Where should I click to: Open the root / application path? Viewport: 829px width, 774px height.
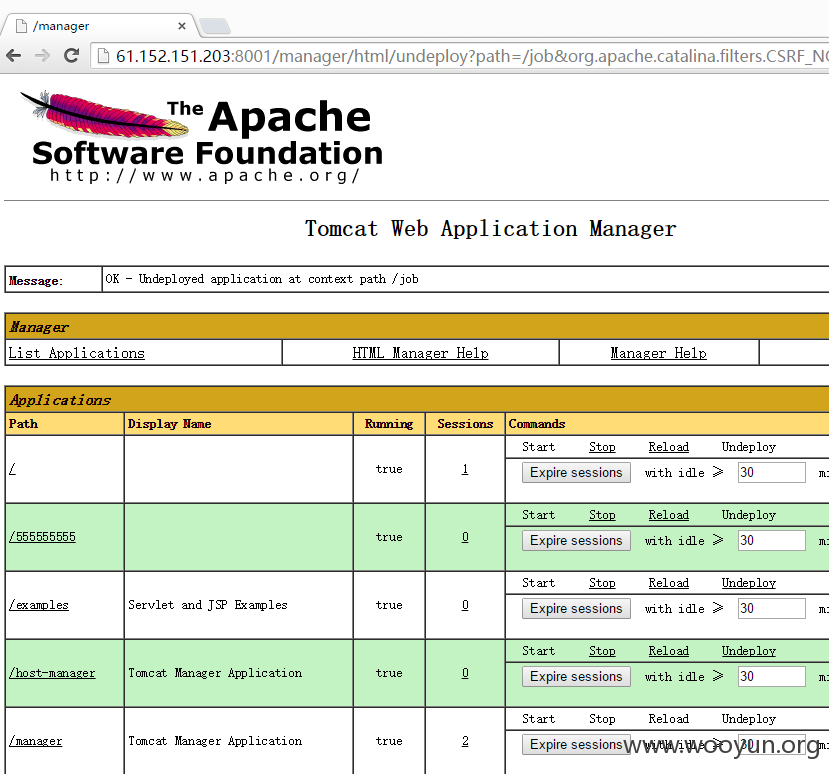[x=12, y=469]
